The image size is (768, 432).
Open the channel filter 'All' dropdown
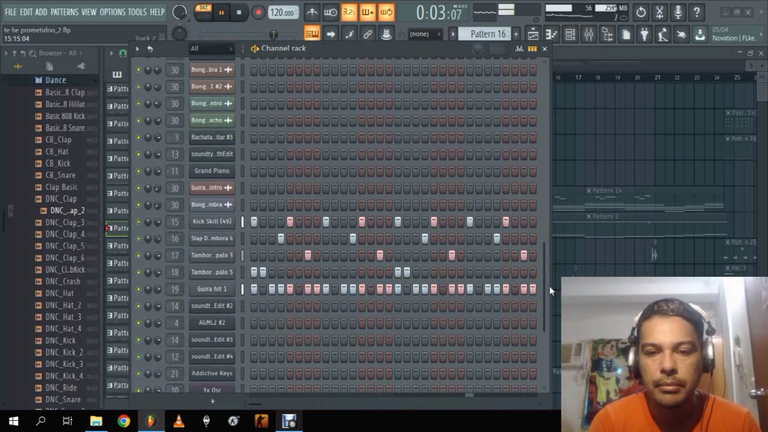[x=212, y=48]
